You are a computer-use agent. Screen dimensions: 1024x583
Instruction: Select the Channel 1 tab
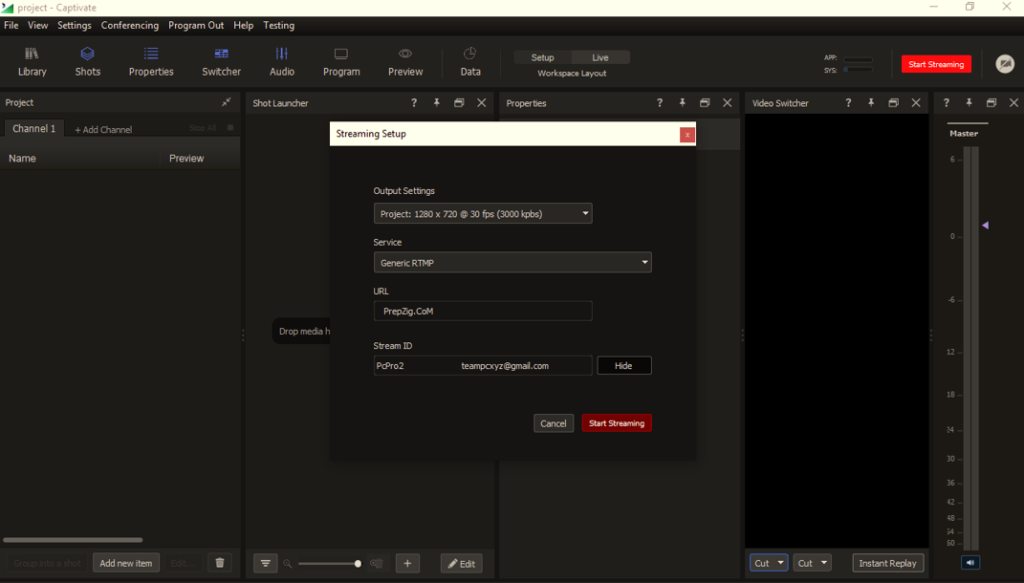34,129
